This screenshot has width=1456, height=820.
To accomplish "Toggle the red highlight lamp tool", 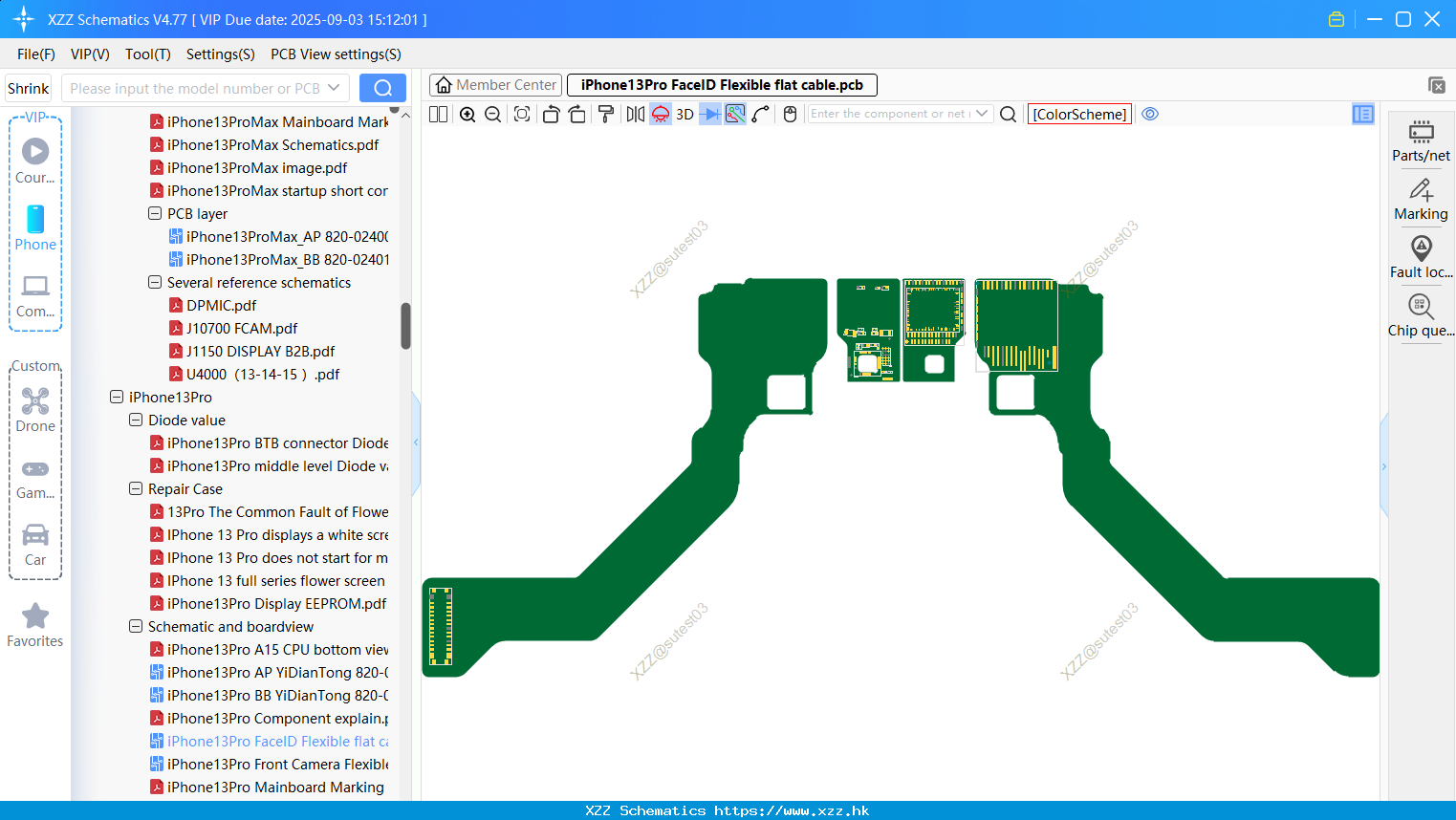I will [x=661, y=114].
